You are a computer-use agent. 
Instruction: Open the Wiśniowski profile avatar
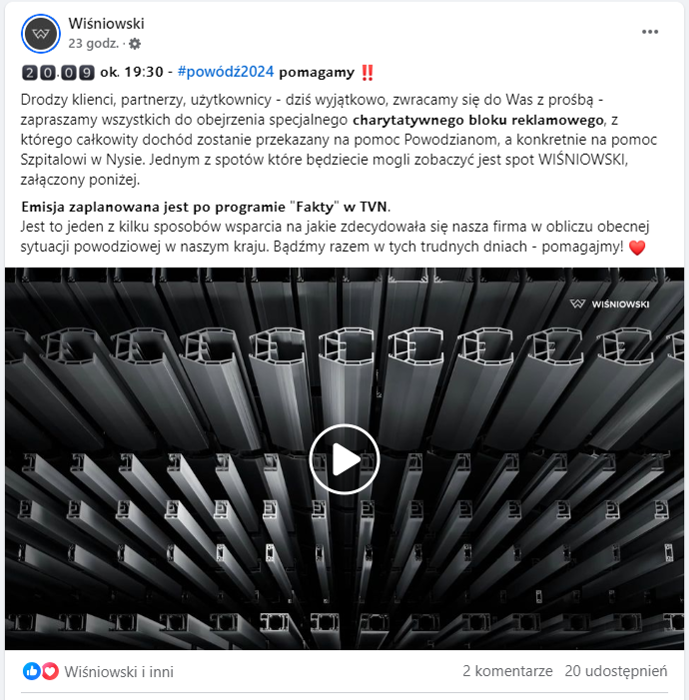click(41, 33)
